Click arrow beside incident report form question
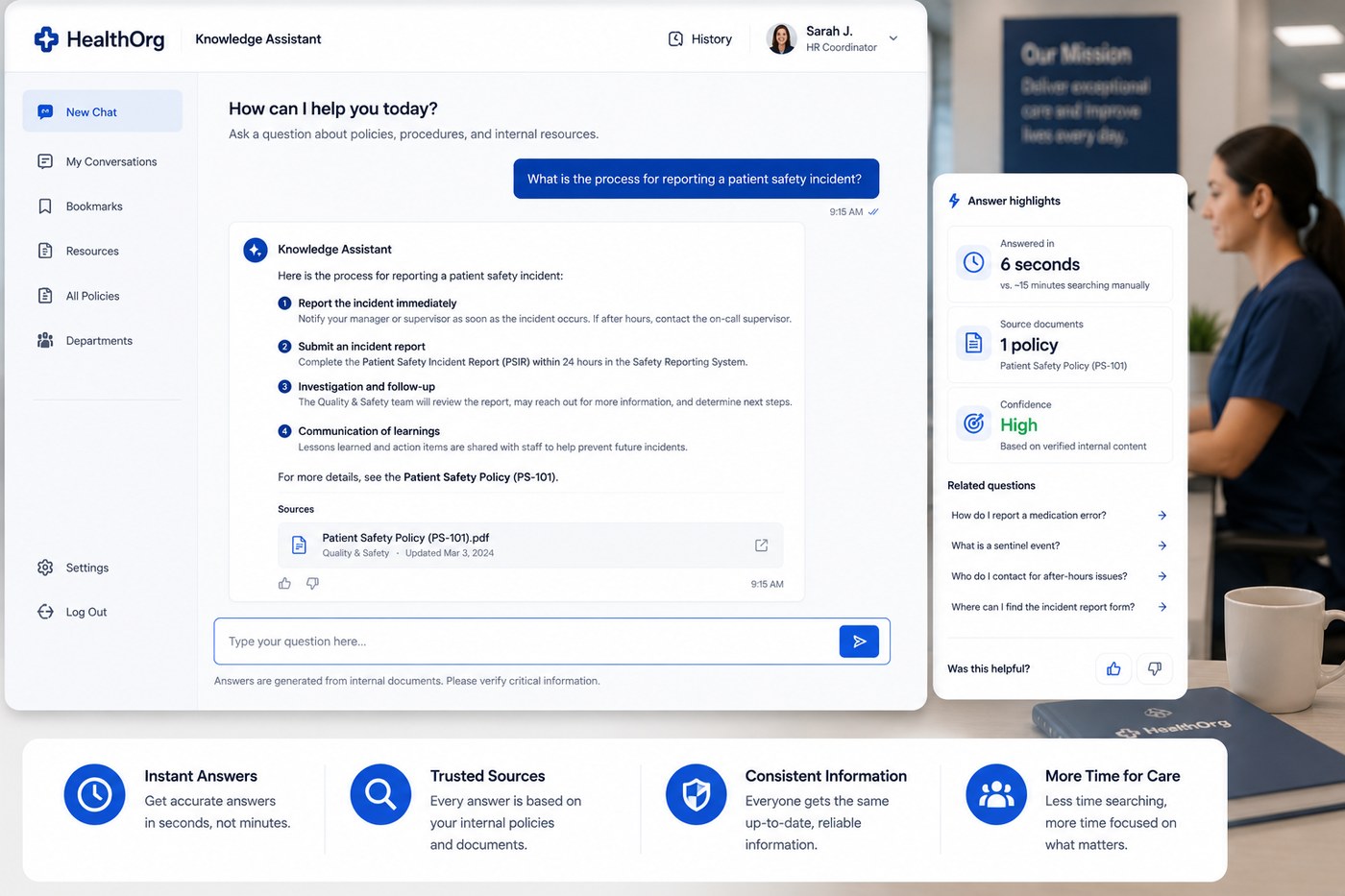Image resolution: width=1345 pixels, height=896 pixels. coord(1162,607)
